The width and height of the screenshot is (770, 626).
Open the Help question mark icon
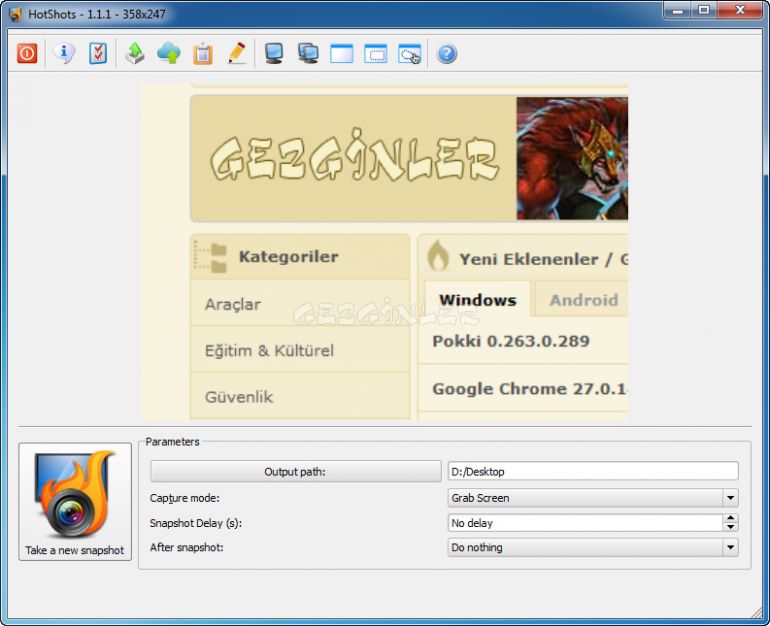[447, 54]
